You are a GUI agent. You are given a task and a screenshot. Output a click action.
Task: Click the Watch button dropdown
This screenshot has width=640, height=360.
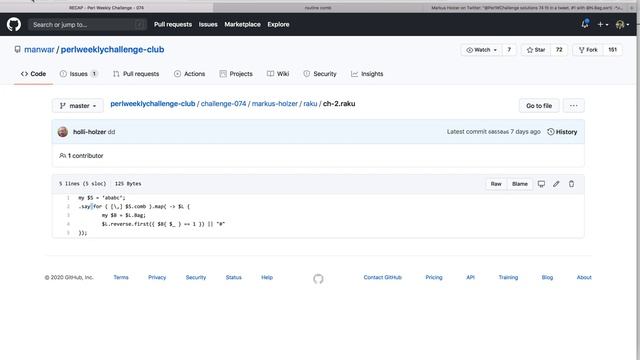pos(482,50)
